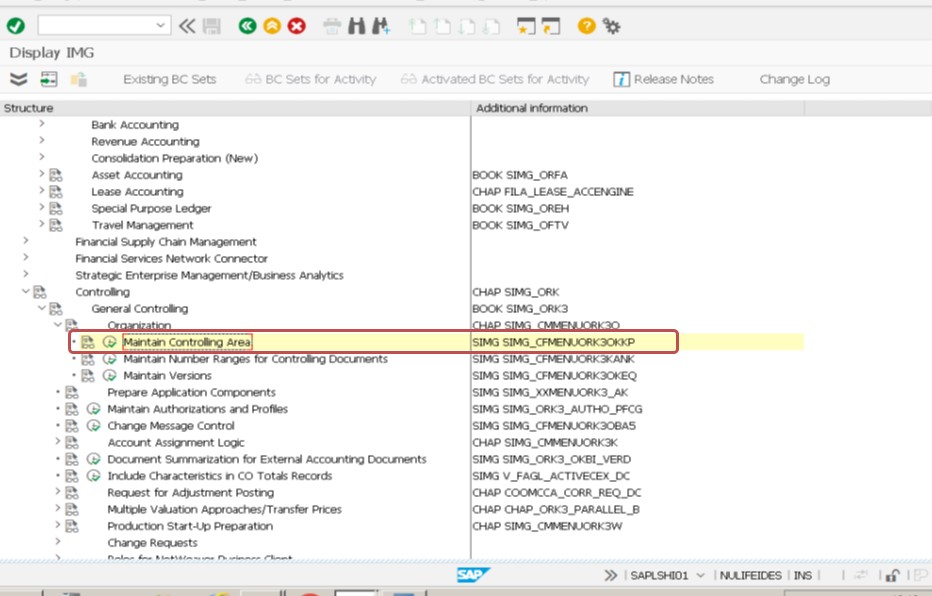Collapse the General Controlling node
Screen dimensions: 932x596
pyautogui.click(x=42, y=308)
